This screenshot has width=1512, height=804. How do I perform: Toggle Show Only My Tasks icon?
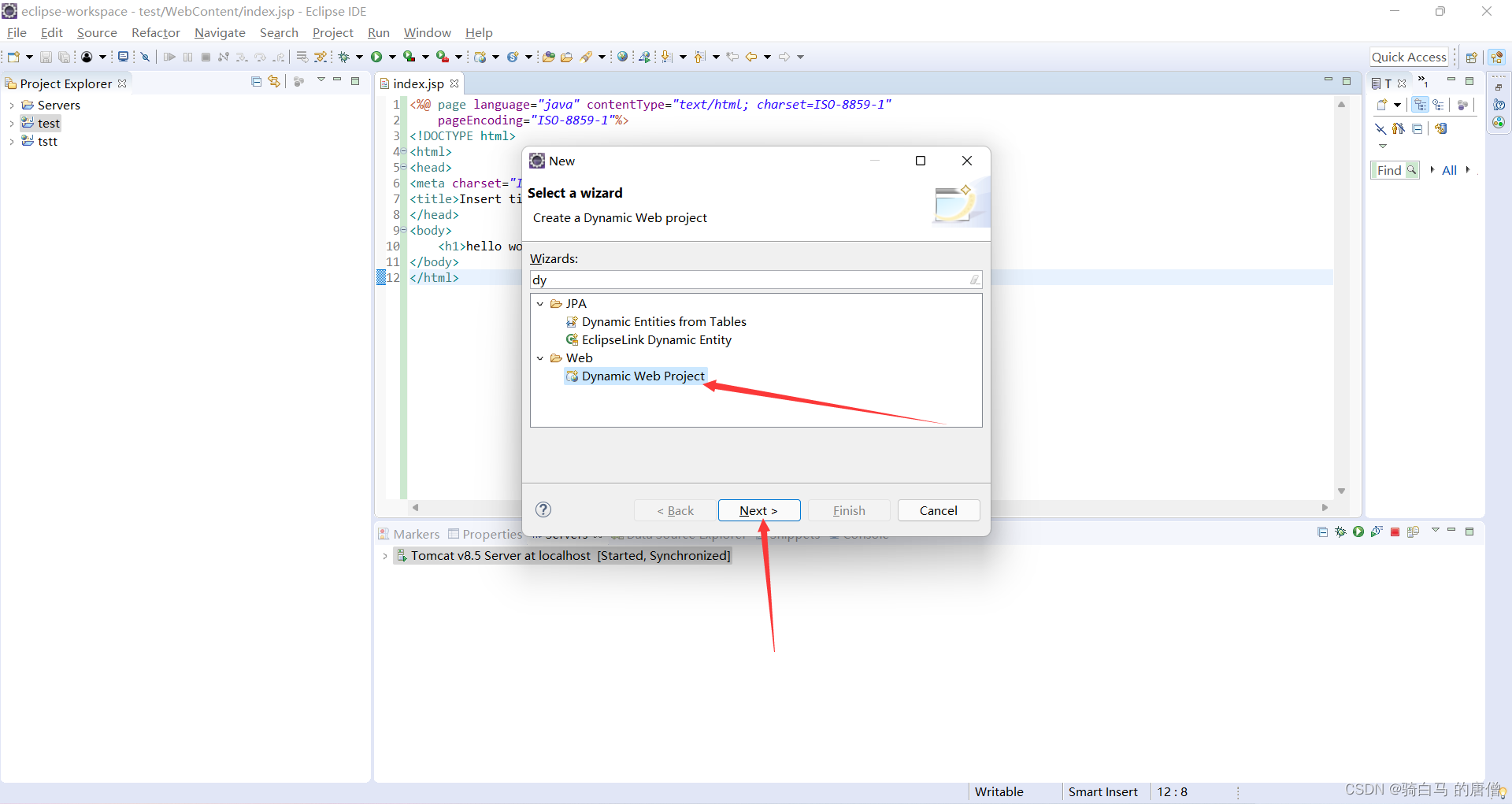1399,128
